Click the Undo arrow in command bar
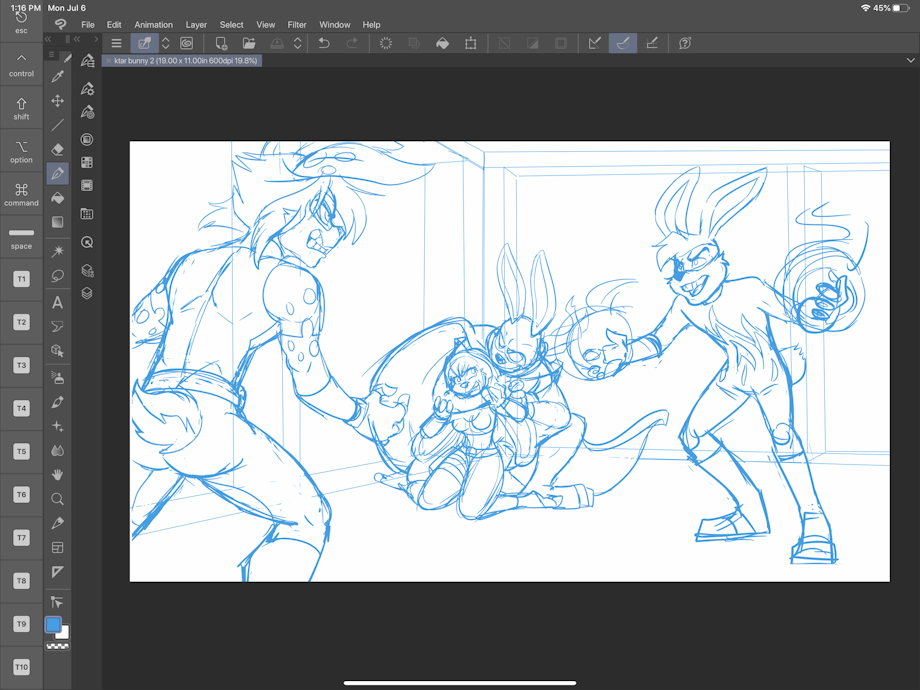The height and width of the screenshot is (690, 920). [x=323, y=43]
